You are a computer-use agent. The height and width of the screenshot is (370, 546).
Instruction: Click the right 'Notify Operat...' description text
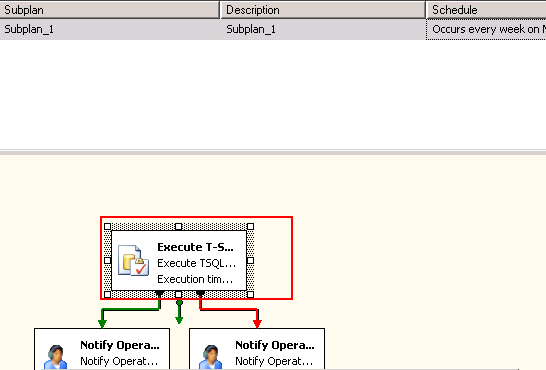click(x=274, y=361)
